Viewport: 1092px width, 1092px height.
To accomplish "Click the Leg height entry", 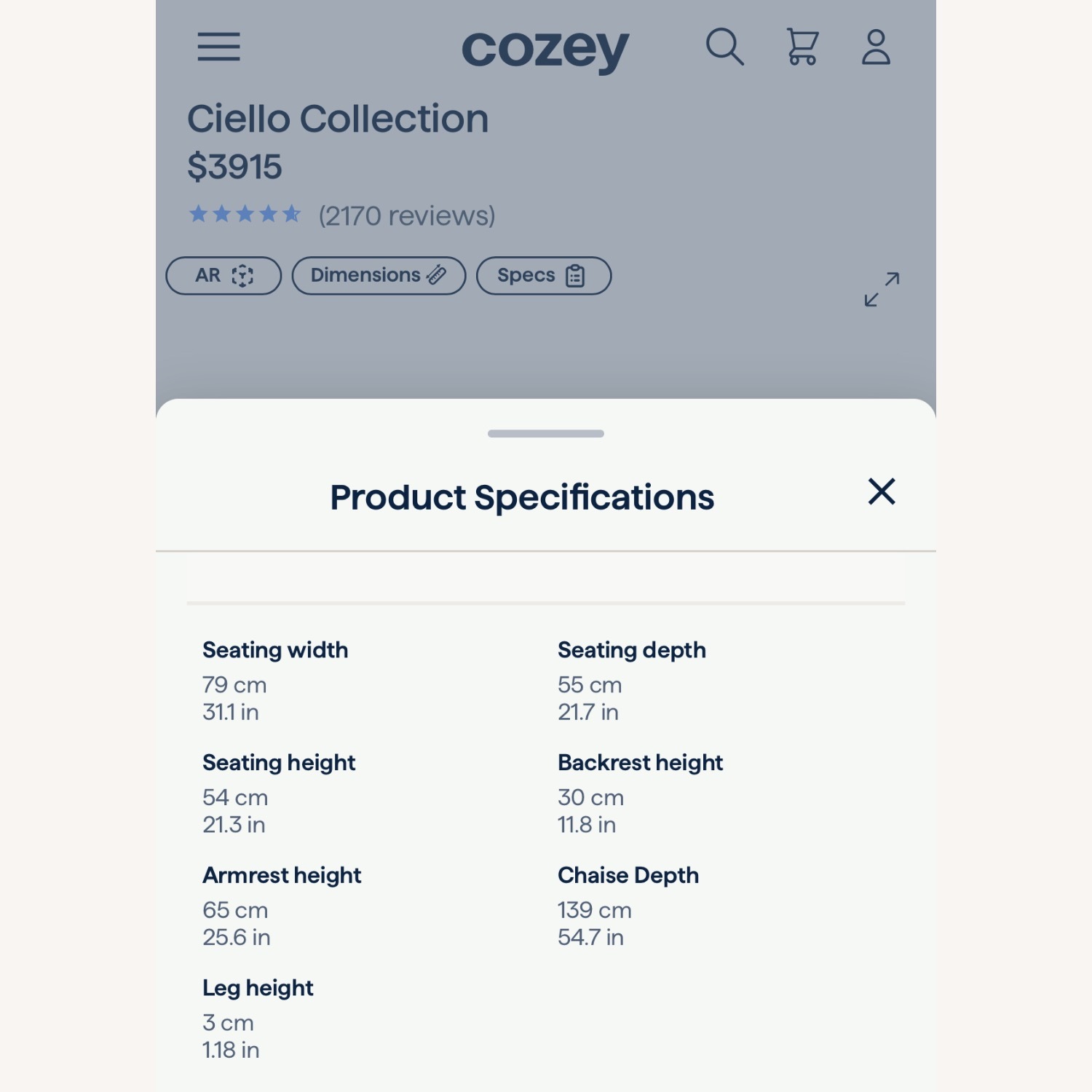I will [x=258, y=988].
